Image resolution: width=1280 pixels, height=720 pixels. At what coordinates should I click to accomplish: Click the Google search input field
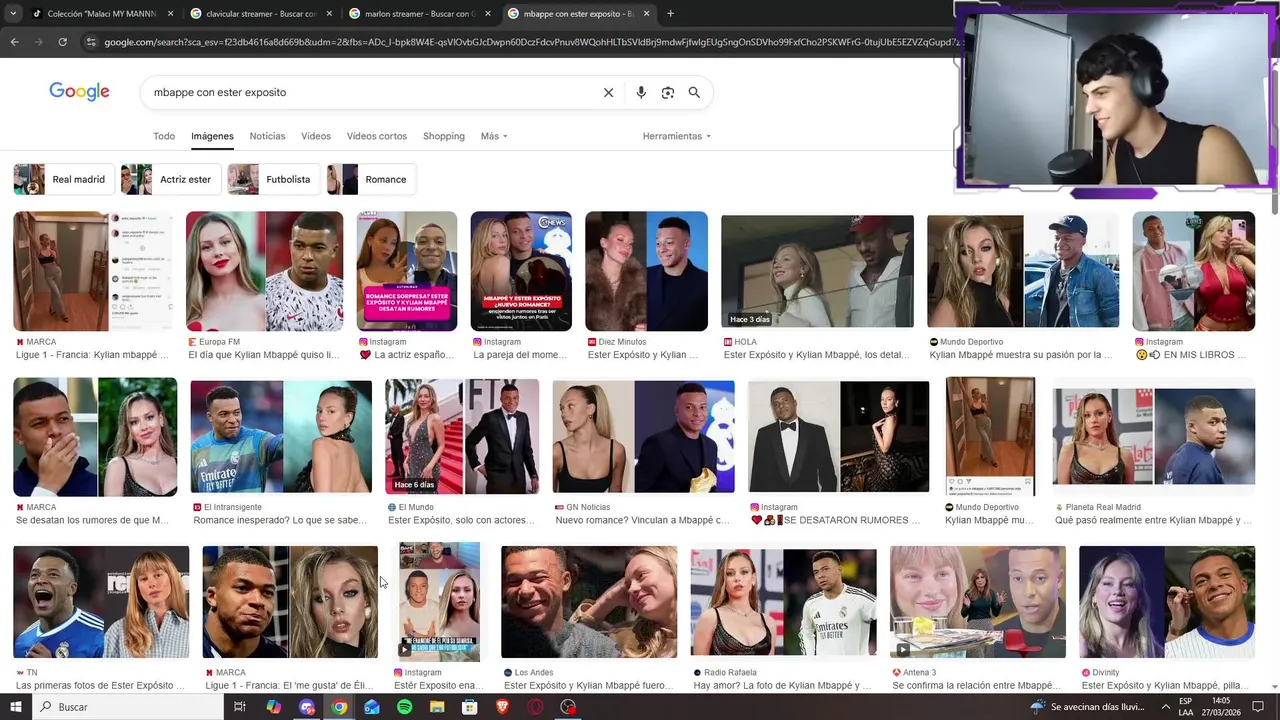pos(370,92)
